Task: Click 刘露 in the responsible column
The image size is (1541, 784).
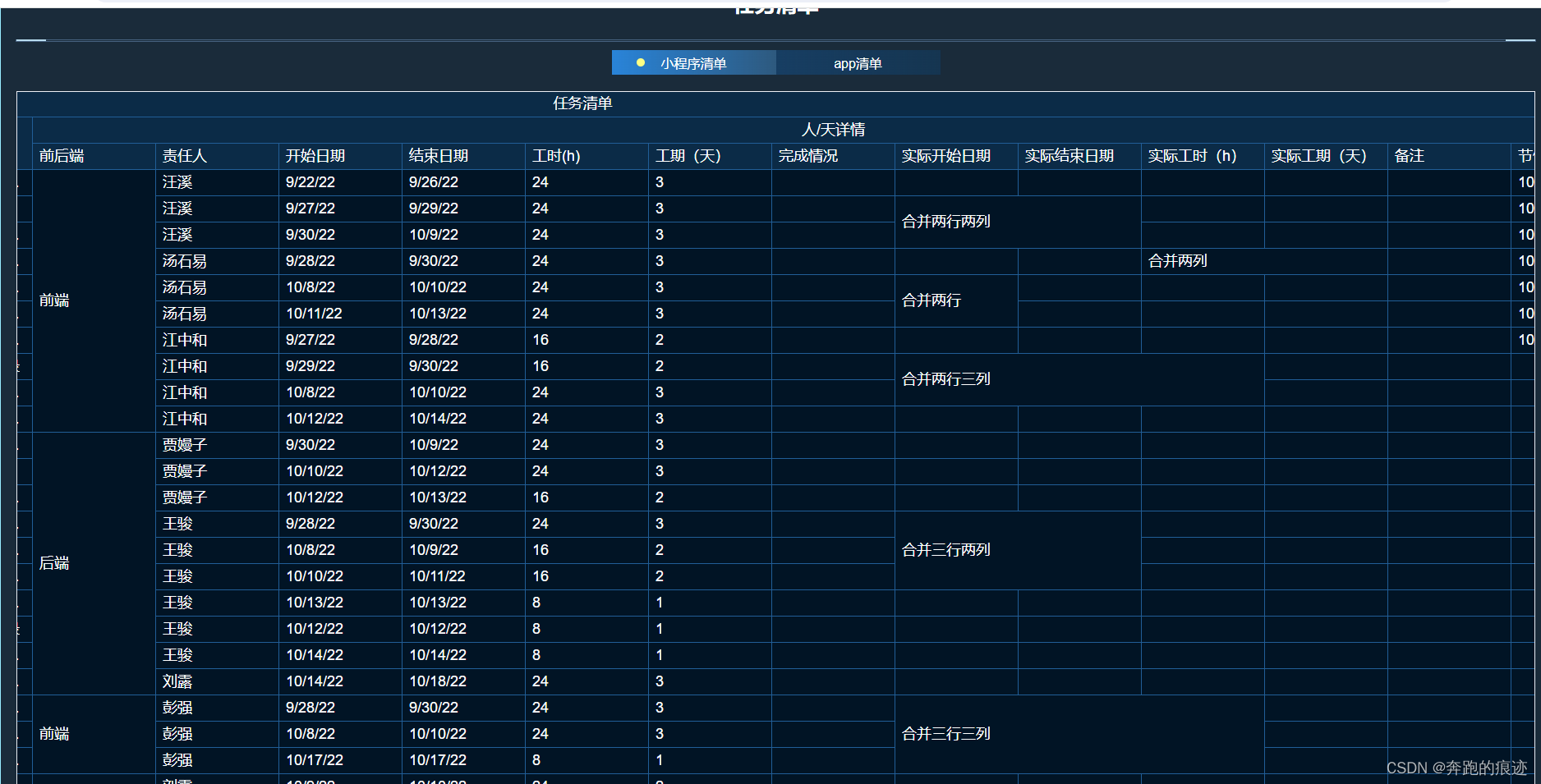Action: tap(177, 681)
